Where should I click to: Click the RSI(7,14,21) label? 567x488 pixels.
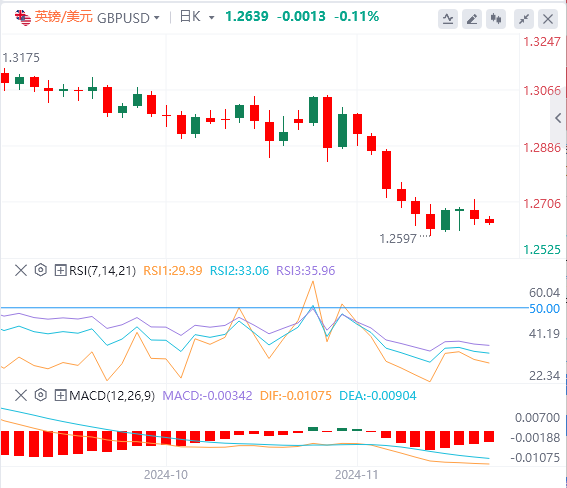(x=102, y=270)
